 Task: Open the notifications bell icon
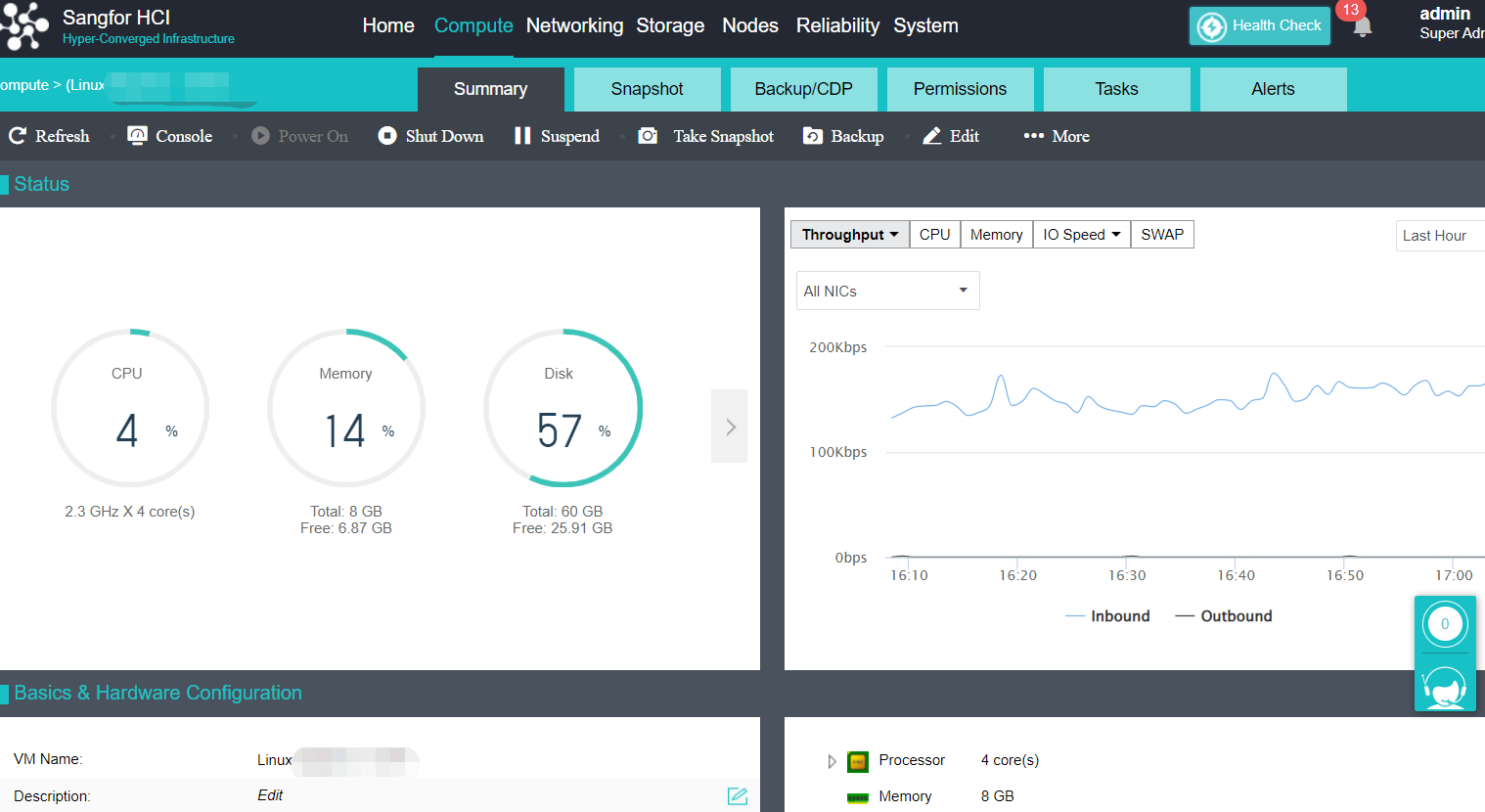tap(1362, 26)
